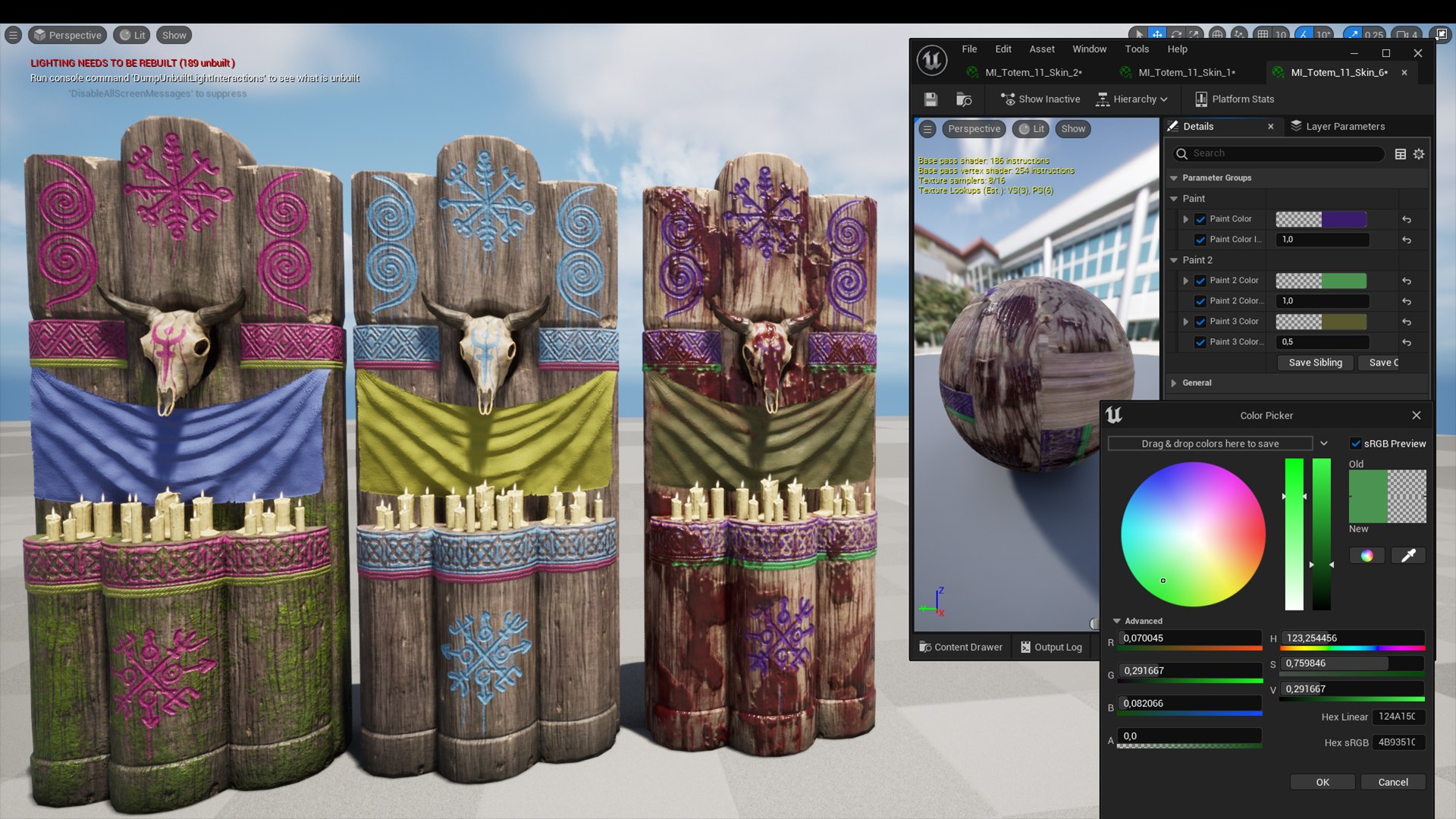The width and height of the screenshot is (1456, 819).
Task: Uncheck sRGB Preview in Color Picker
Action: click(x=1356, y=444)
